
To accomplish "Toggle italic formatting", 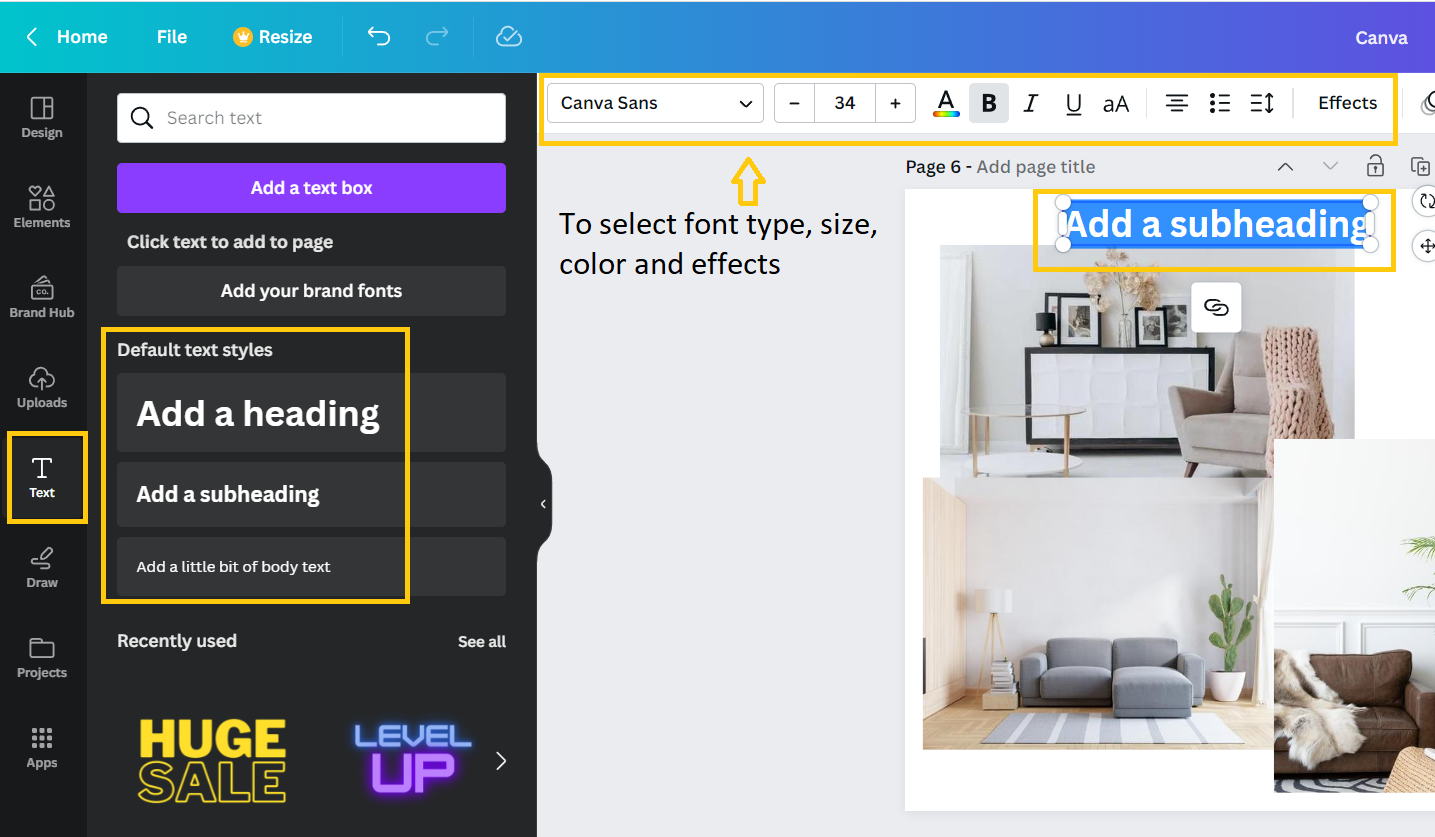I will (1031, 103).
